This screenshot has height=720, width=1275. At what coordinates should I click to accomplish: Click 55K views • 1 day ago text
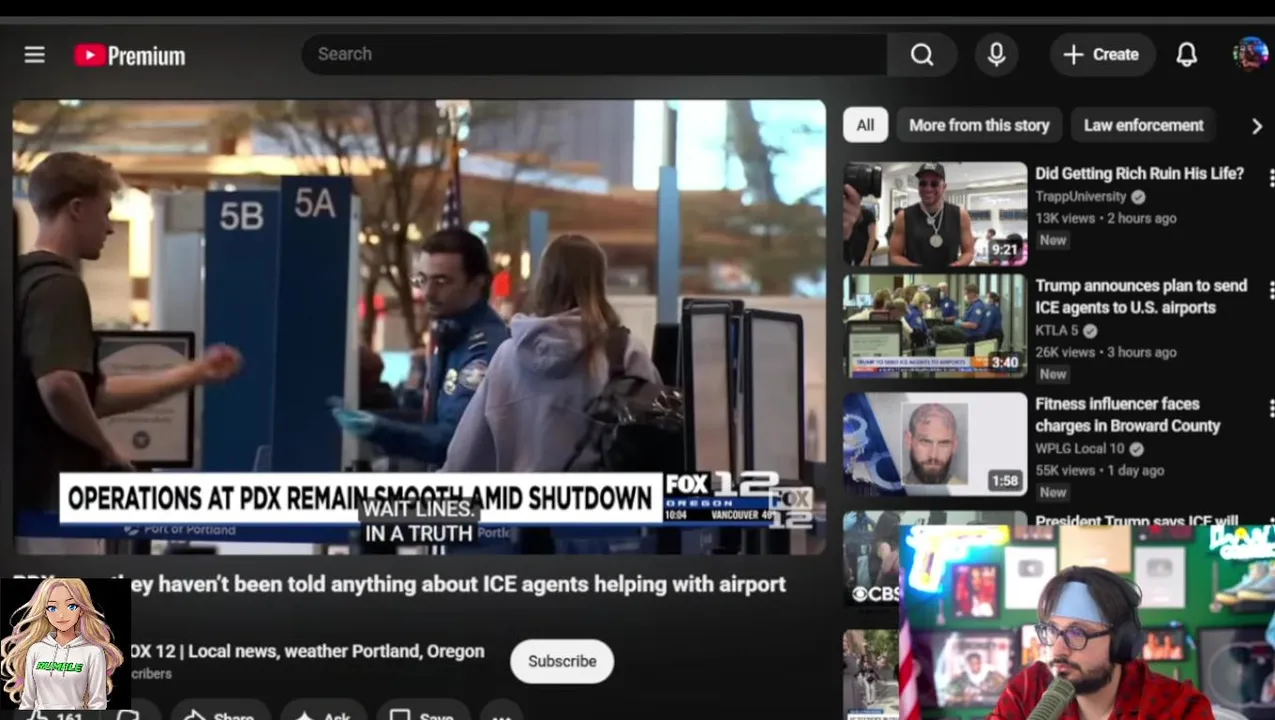pos(1100,470)
